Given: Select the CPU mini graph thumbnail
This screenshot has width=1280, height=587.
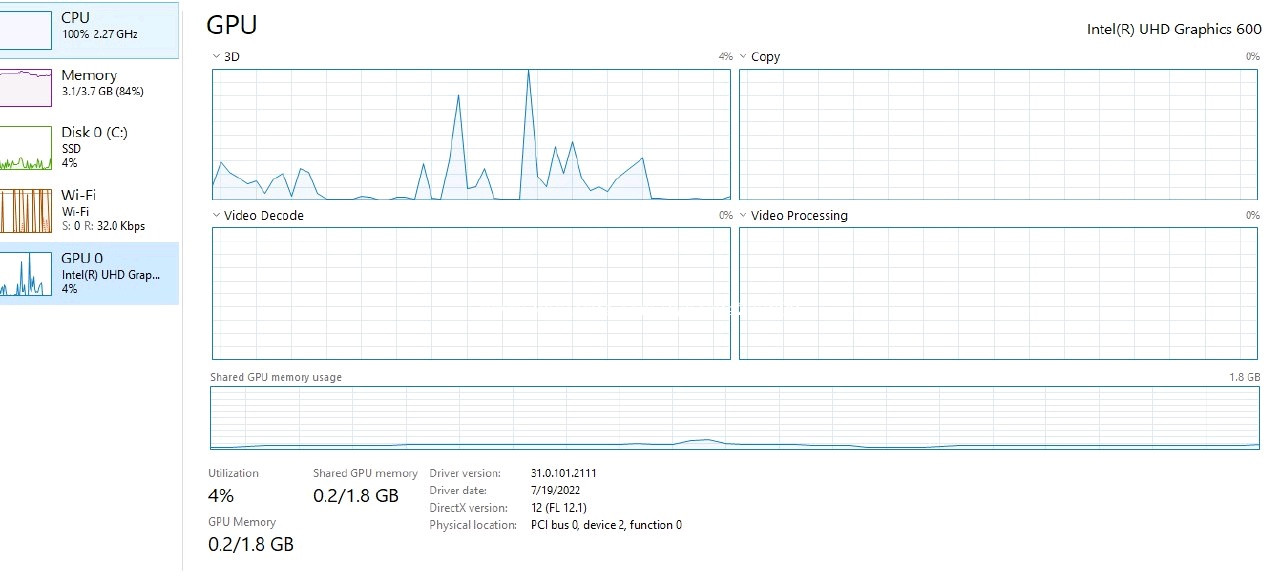Looking at the screenshot, I should [x=25, y=30].
